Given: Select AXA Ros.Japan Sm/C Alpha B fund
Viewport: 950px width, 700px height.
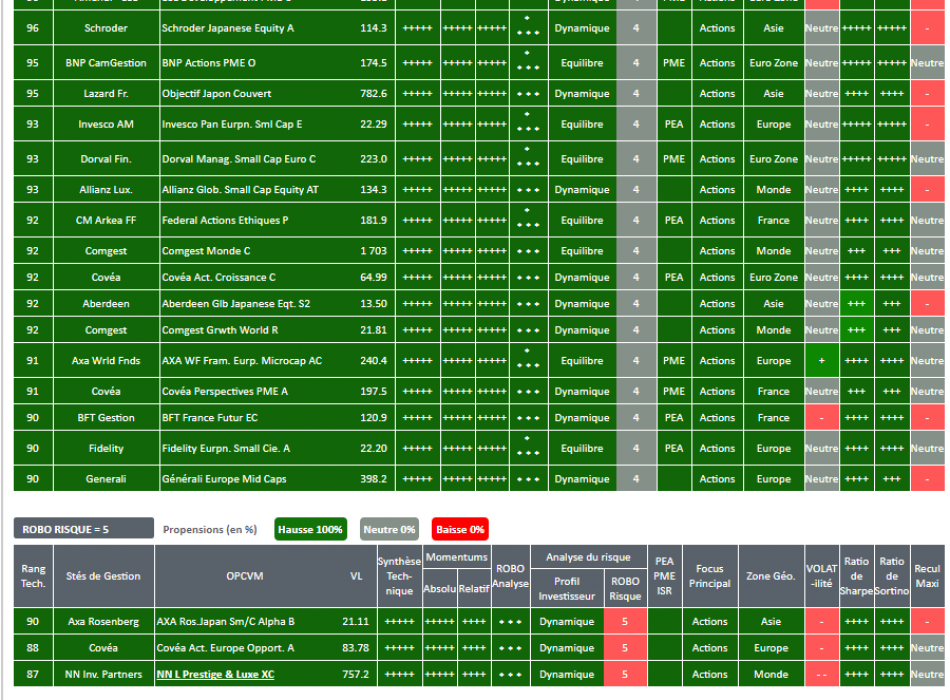Looking at the screenshot, I should pyautogui.click(x=225, y=621).
